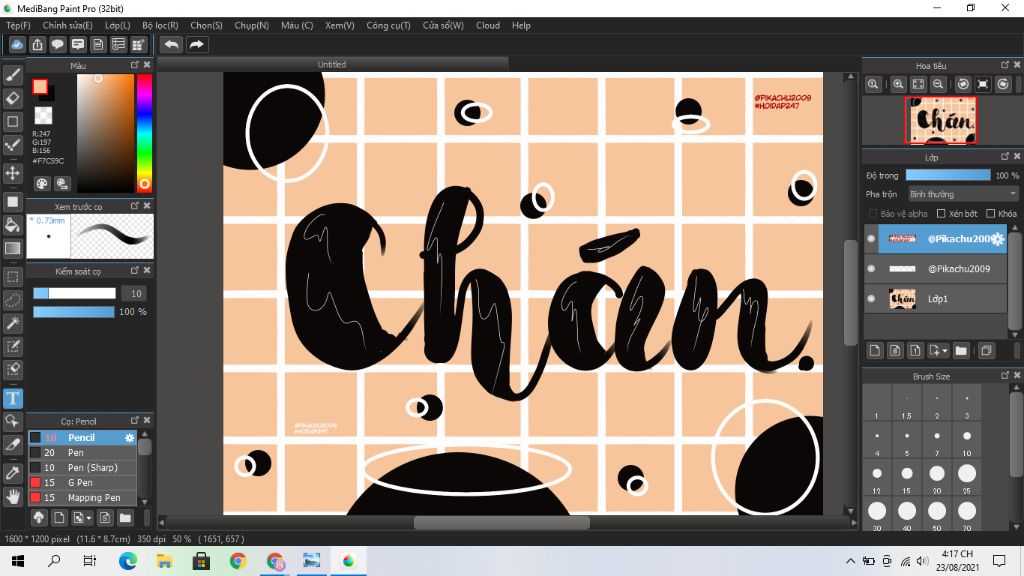1024x576 pixels.
Task: Open the Bộ lọc(R) filter menu
Action: (x=161, y=25)
